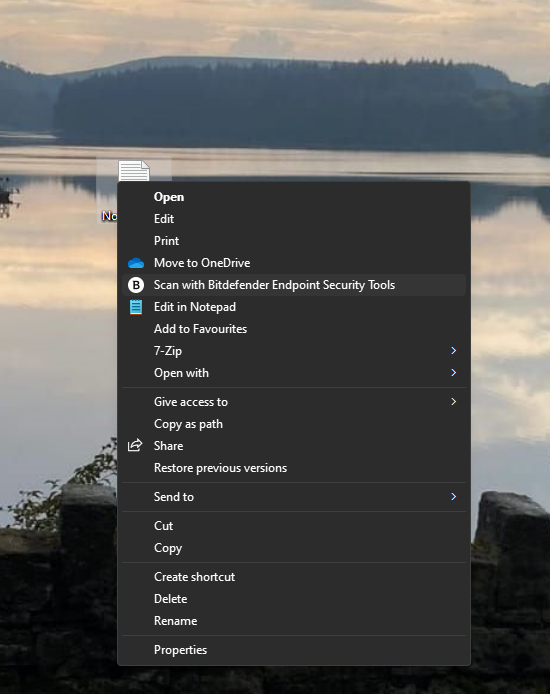Choose Open from the context menu

(294, 197)
